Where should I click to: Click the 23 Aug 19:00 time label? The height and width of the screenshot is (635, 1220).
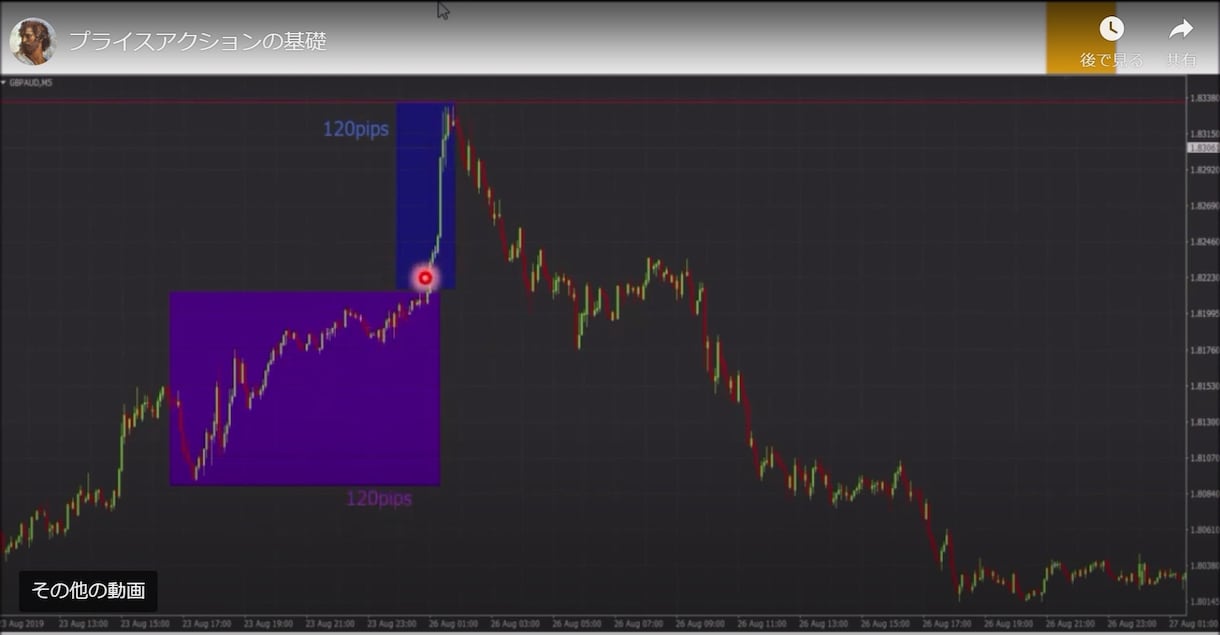coord(269,623)
